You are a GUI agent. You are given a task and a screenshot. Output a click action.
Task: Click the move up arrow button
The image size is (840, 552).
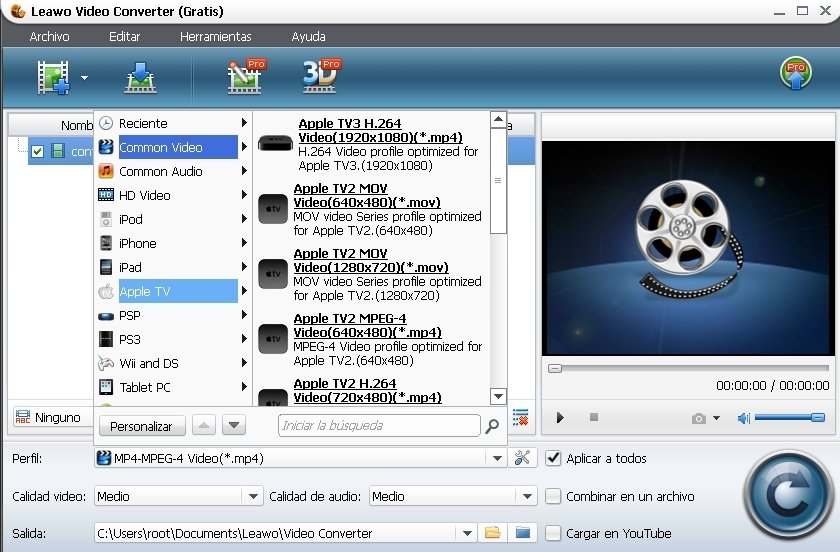click(x=204, y=426)
